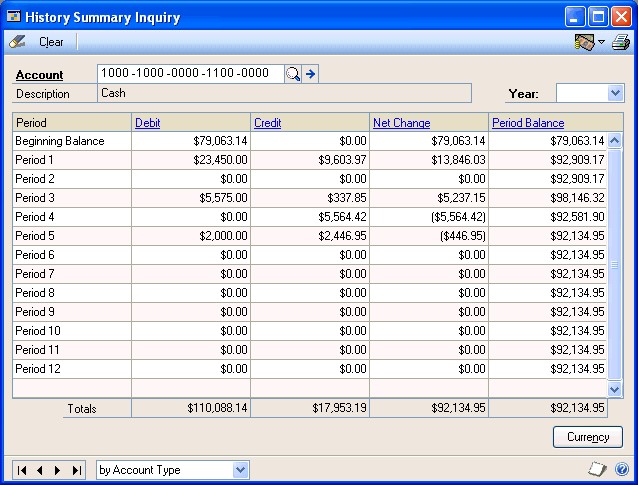Open the by Account Type dropdown
The width and height of the screenshot is (638, 485).
pyautogui.click(x=240, y=470)
